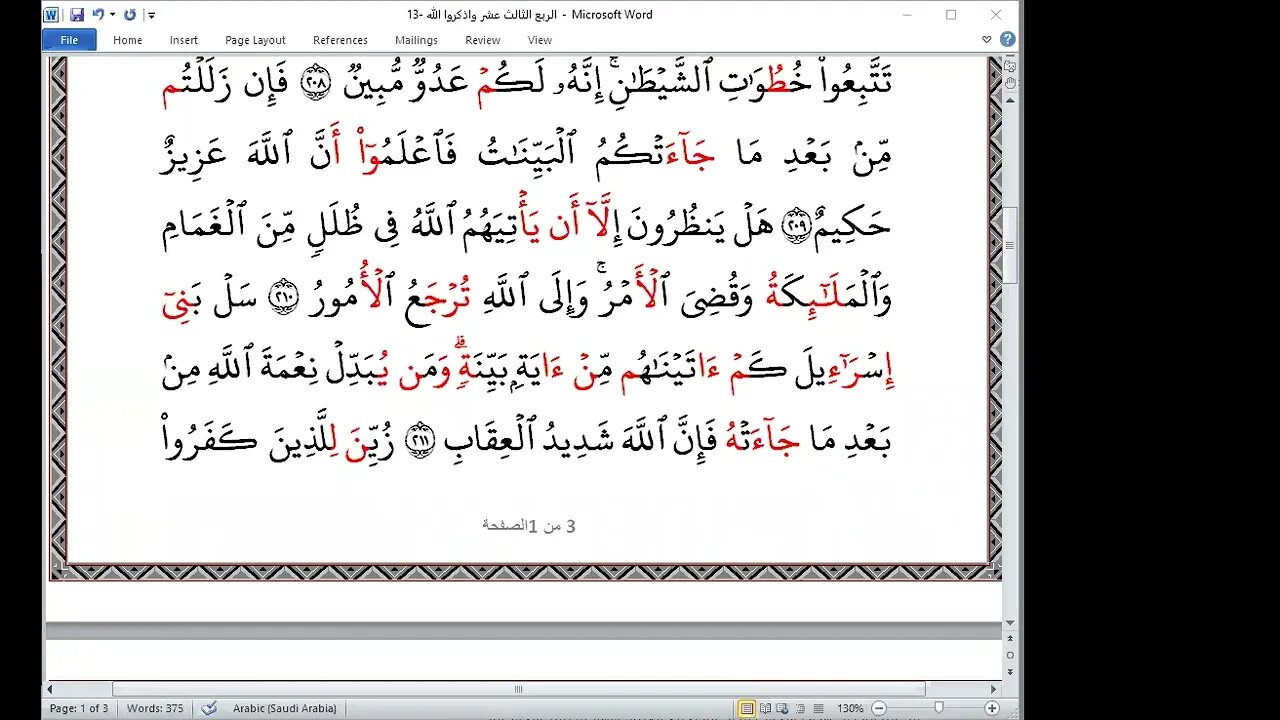This screenshot has height=720, width=1280.
Task: Zoom in with the plus button
Action: tap(991, 708)
